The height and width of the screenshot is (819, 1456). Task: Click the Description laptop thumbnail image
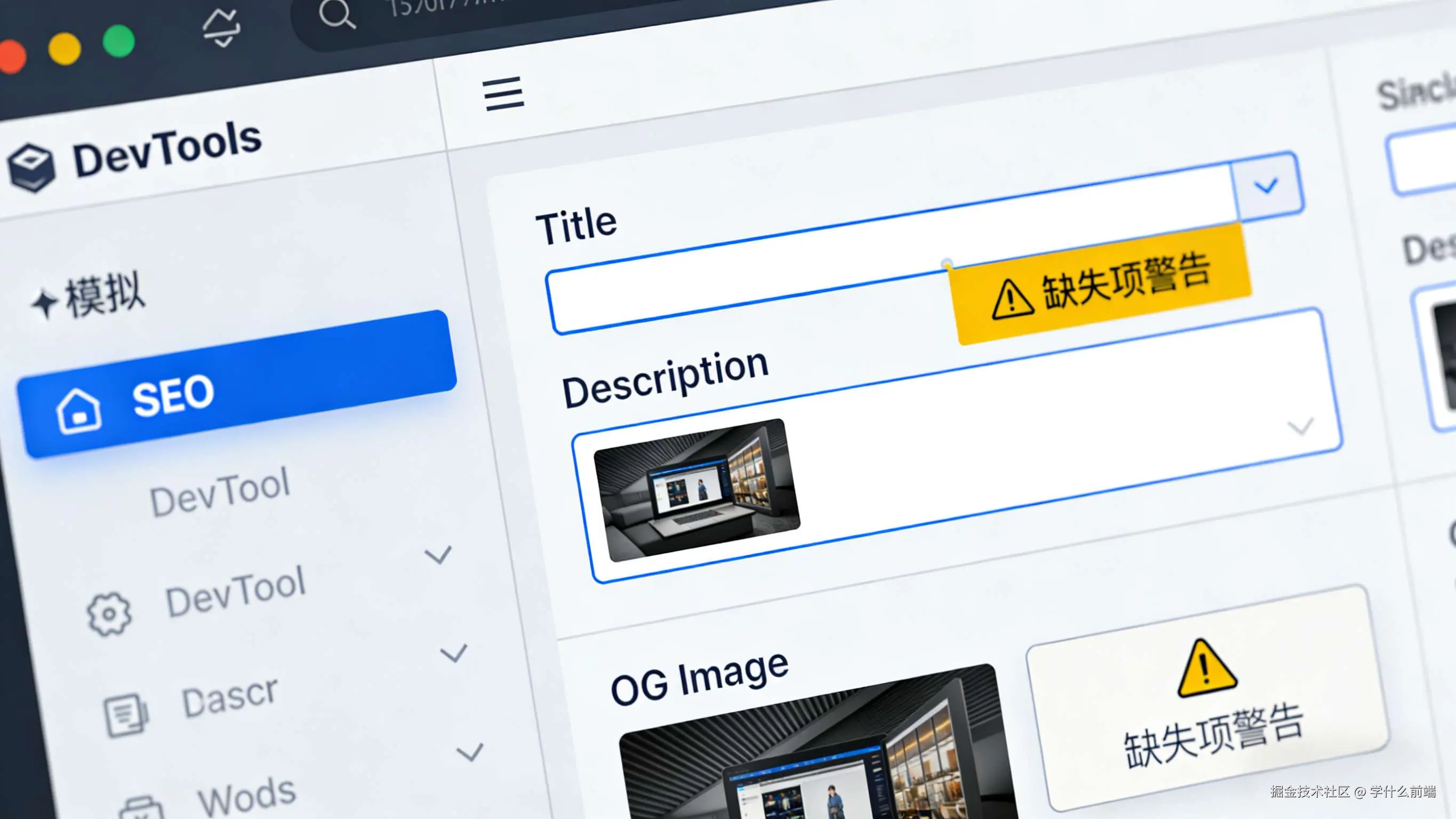697,490
